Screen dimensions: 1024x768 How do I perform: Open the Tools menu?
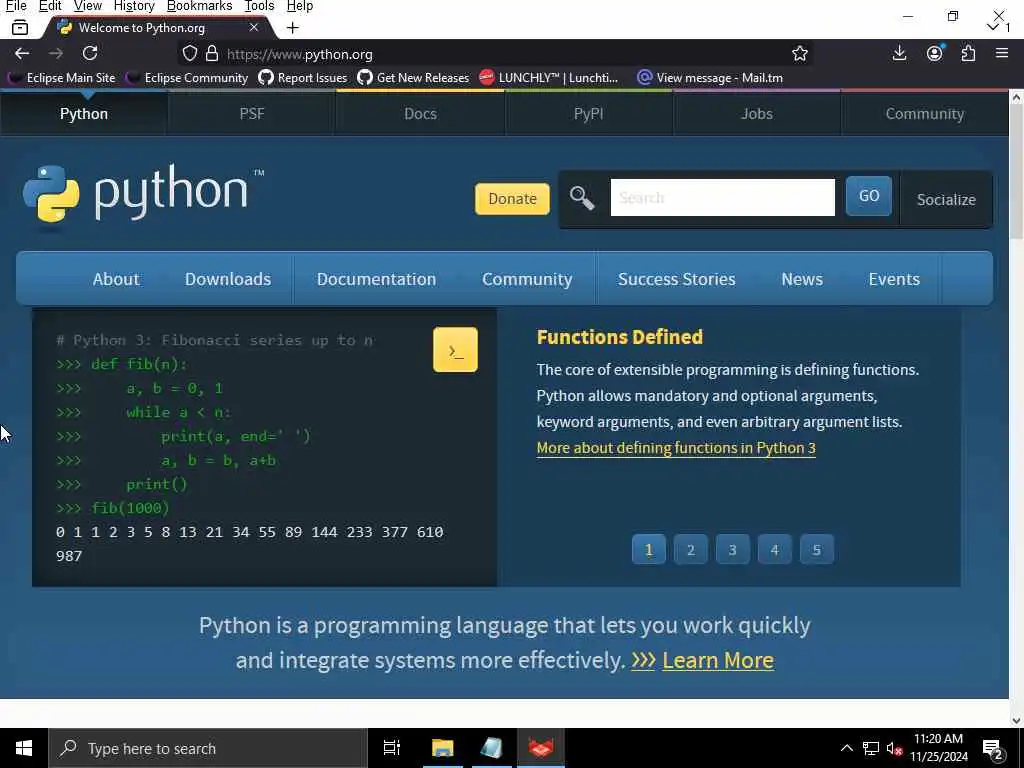(x=259, y=6)
